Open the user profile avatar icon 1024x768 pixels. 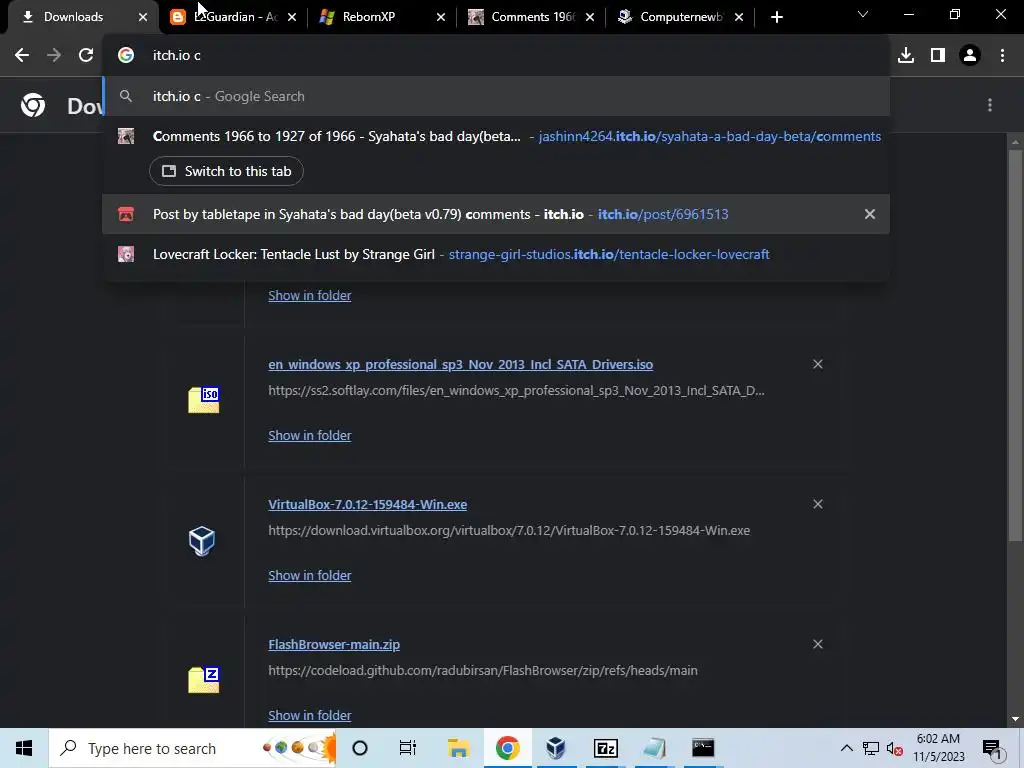point(970,56)
